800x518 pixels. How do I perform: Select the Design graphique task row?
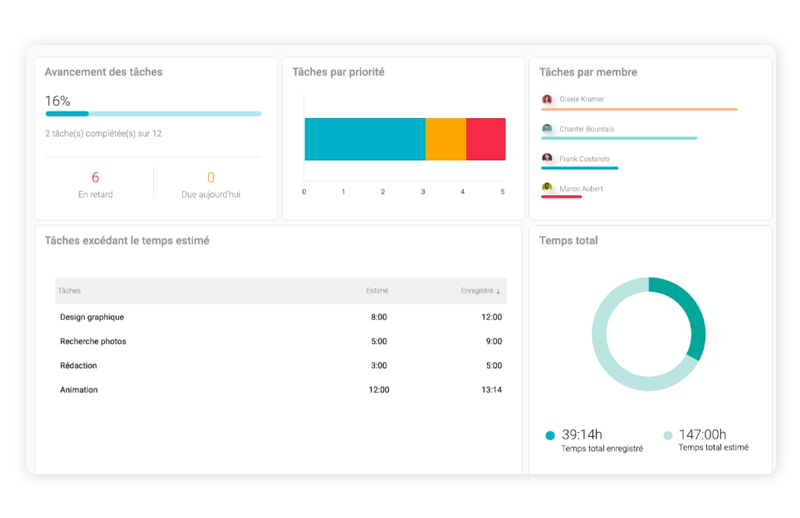[281, 317]
